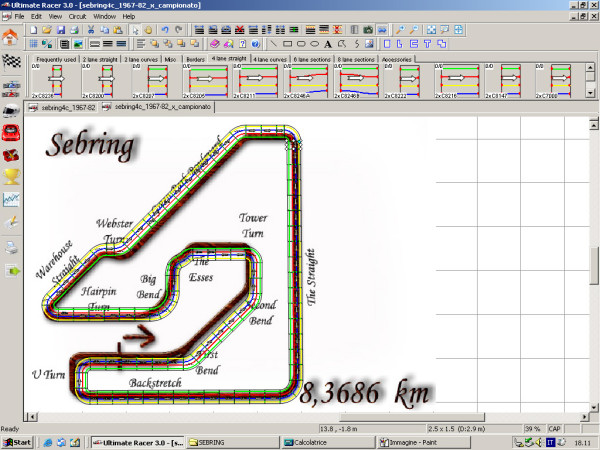
Task: Select the racing helmet drivers icon
Action: (x=12, y=109)
